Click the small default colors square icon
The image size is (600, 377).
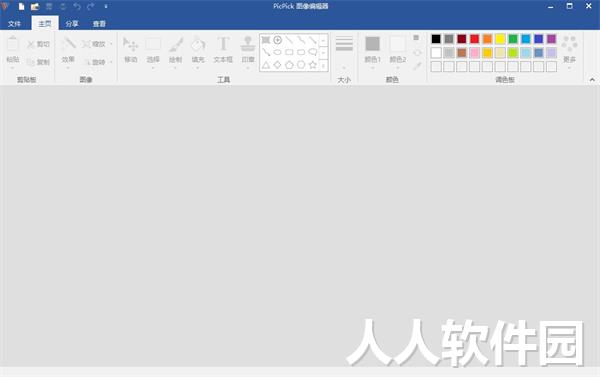click(x=416, y=38)
